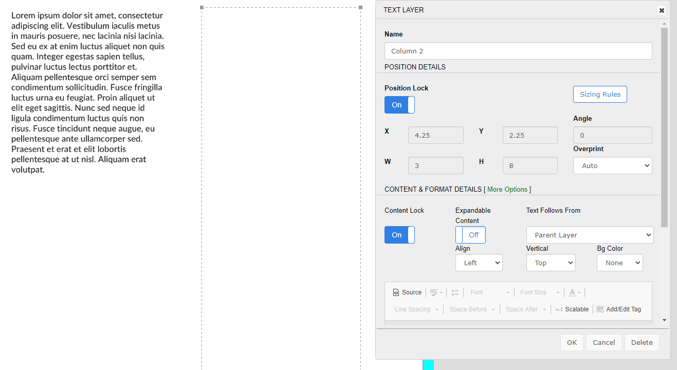Screen dimensions: 677x370
Task: Click the Cancel button
Action: coord(604,342)
